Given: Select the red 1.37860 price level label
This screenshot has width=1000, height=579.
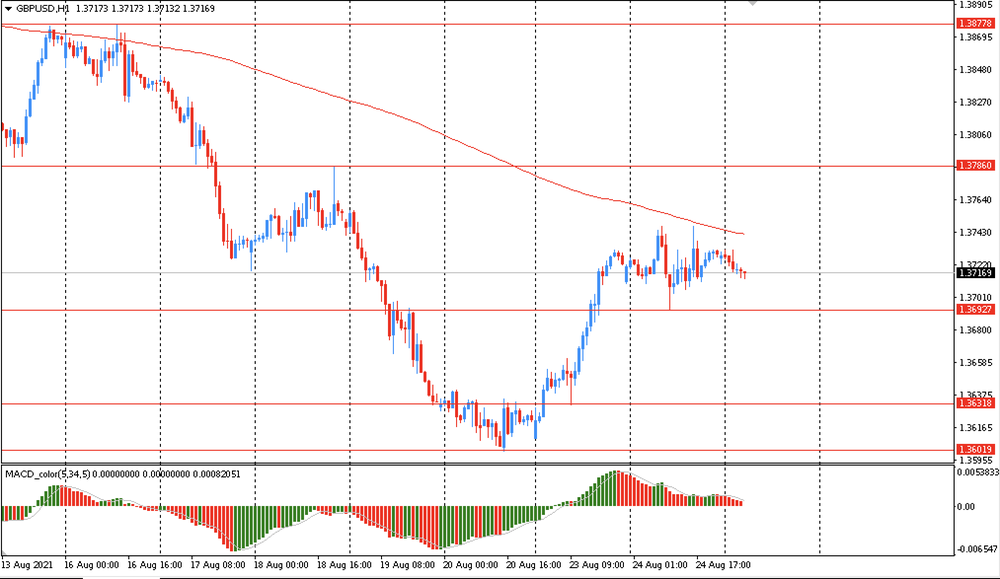Looking at the screenshot, I should [x=975, y=166].
